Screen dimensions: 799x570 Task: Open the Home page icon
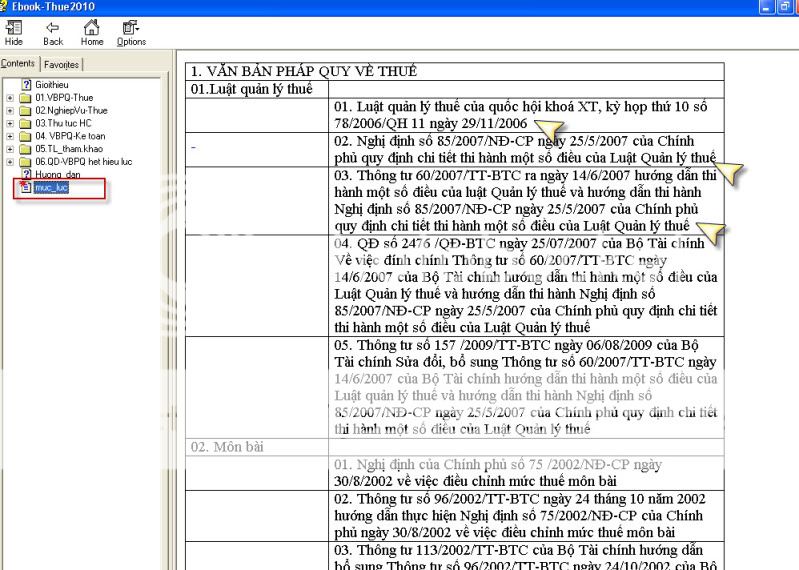[x=92, y=32]
